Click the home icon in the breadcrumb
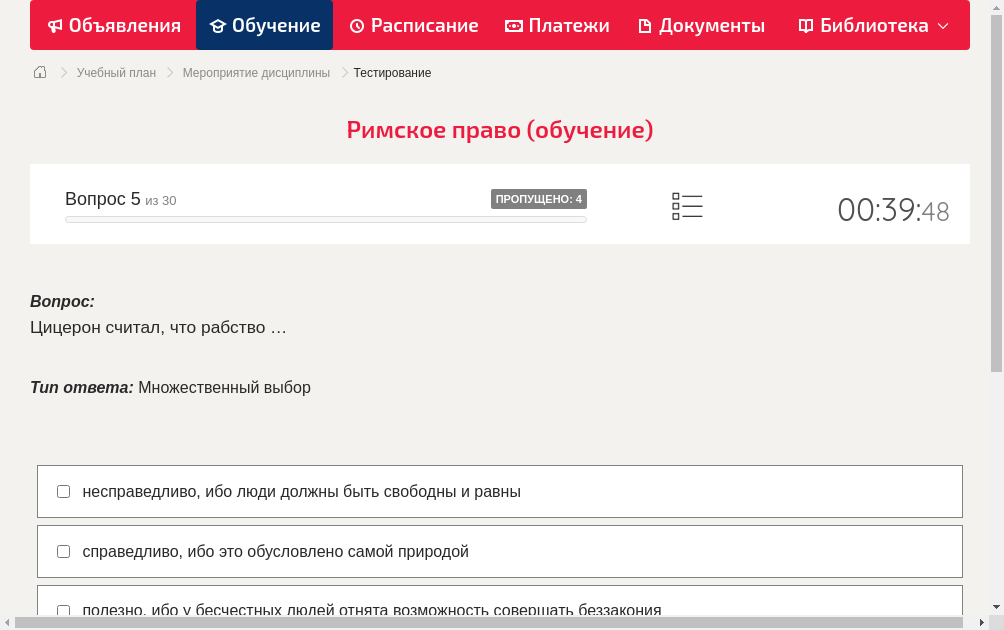The height and width of the screenshot is (630, 1004). point(39,72)
